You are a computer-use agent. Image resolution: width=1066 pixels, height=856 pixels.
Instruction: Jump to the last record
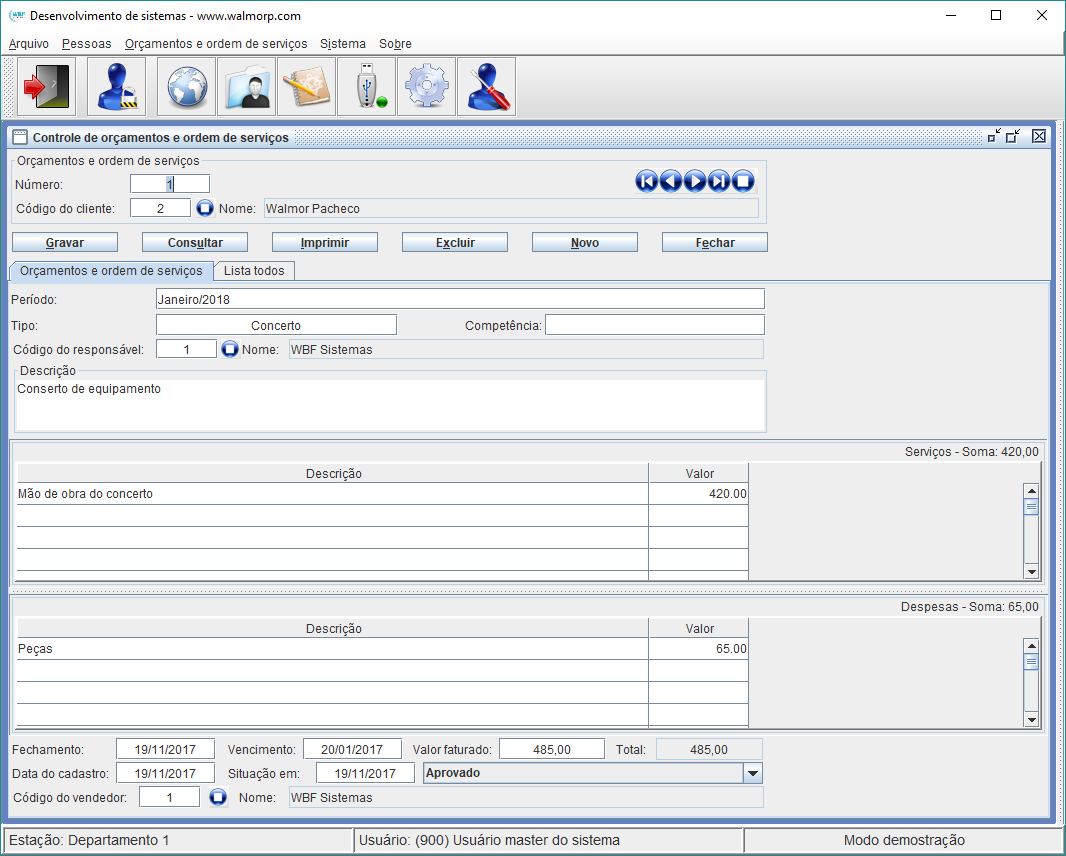(x=718, y=181)
